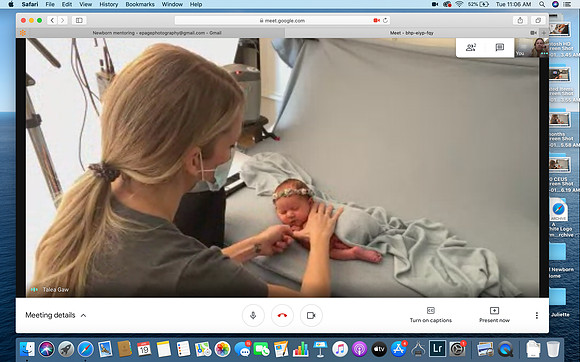Open Music in the Dock
The height and width of the screenshot is (362, 580).
pyautogui.click(x=340, y=349)
